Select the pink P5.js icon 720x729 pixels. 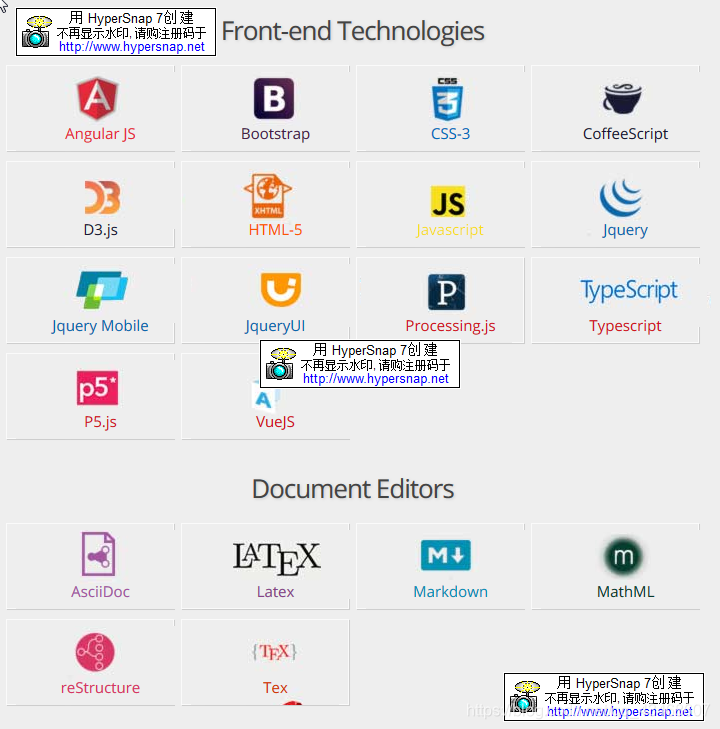tap(97, 388)
